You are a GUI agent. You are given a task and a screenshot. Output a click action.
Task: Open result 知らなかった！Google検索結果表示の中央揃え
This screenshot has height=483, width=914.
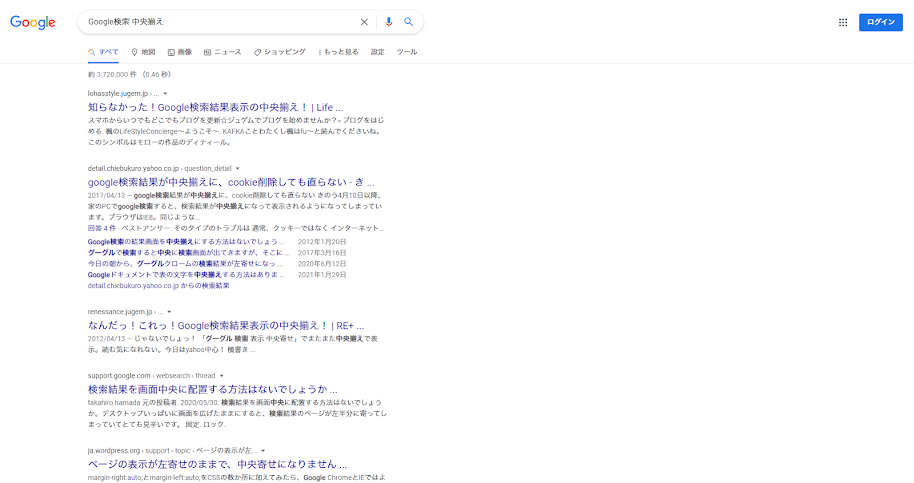[215, 107]
